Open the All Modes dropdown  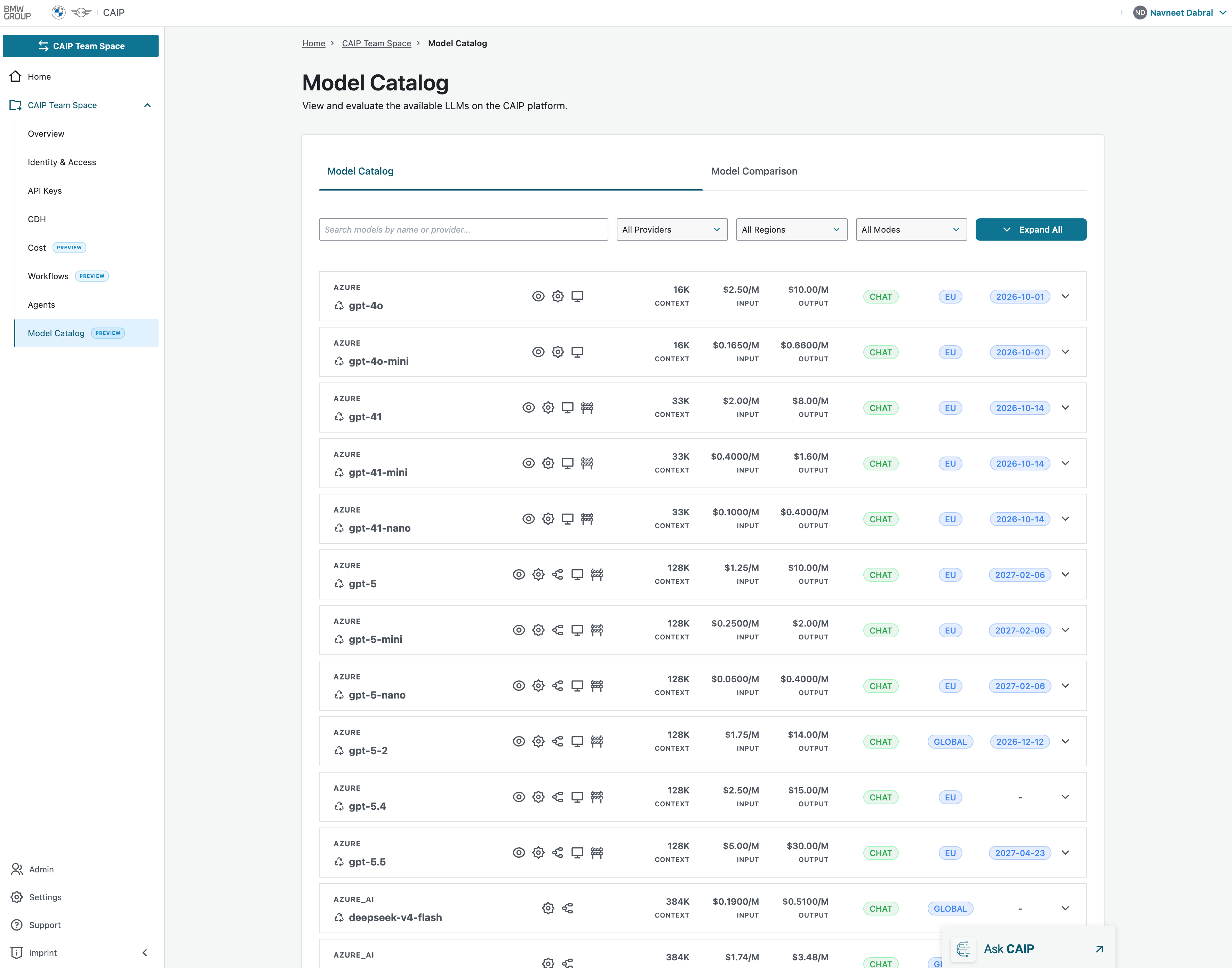911,229
